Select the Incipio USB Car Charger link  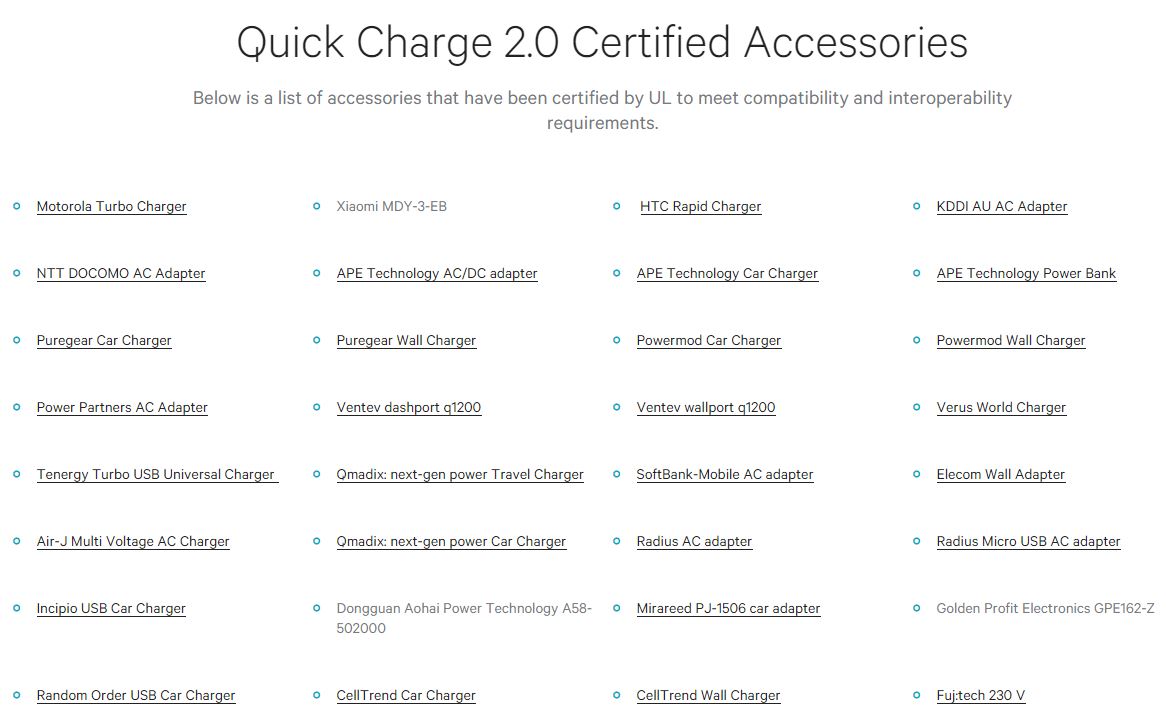[111, 608]
